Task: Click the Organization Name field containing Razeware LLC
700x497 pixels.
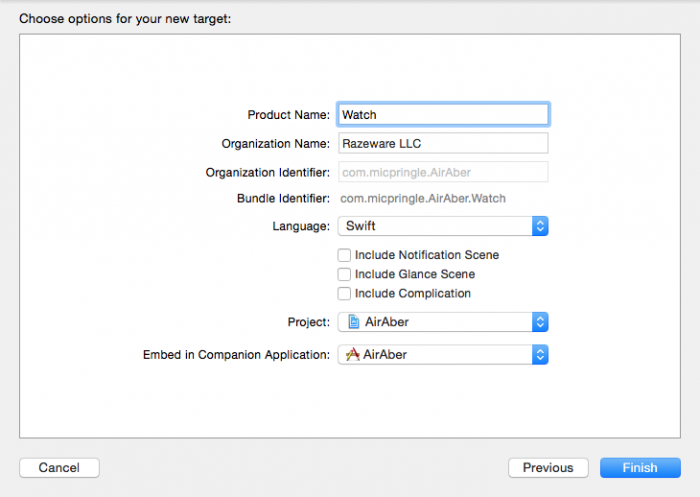Action: pos(443,144)
